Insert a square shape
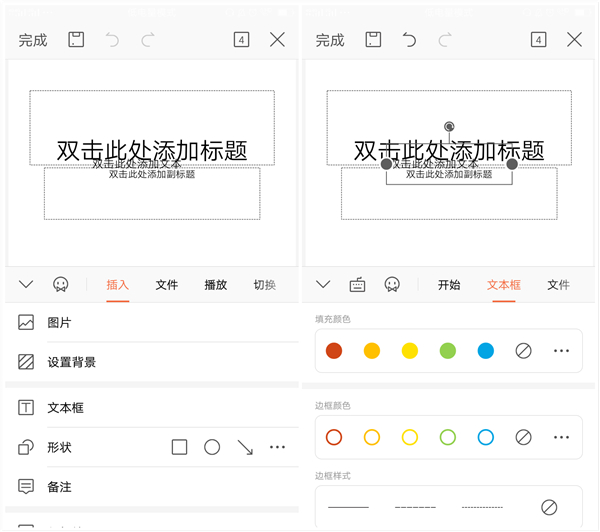The height and width of the screenshot is (532, 600). (x=179, y=447)
